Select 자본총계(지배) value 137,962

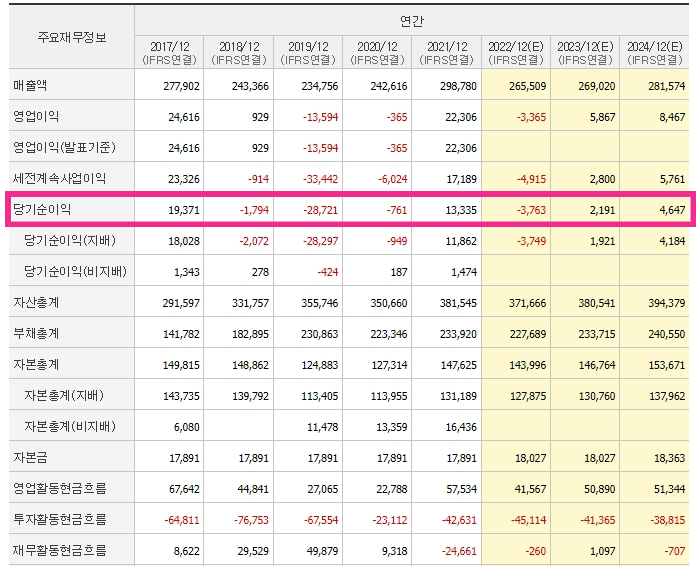667,396
